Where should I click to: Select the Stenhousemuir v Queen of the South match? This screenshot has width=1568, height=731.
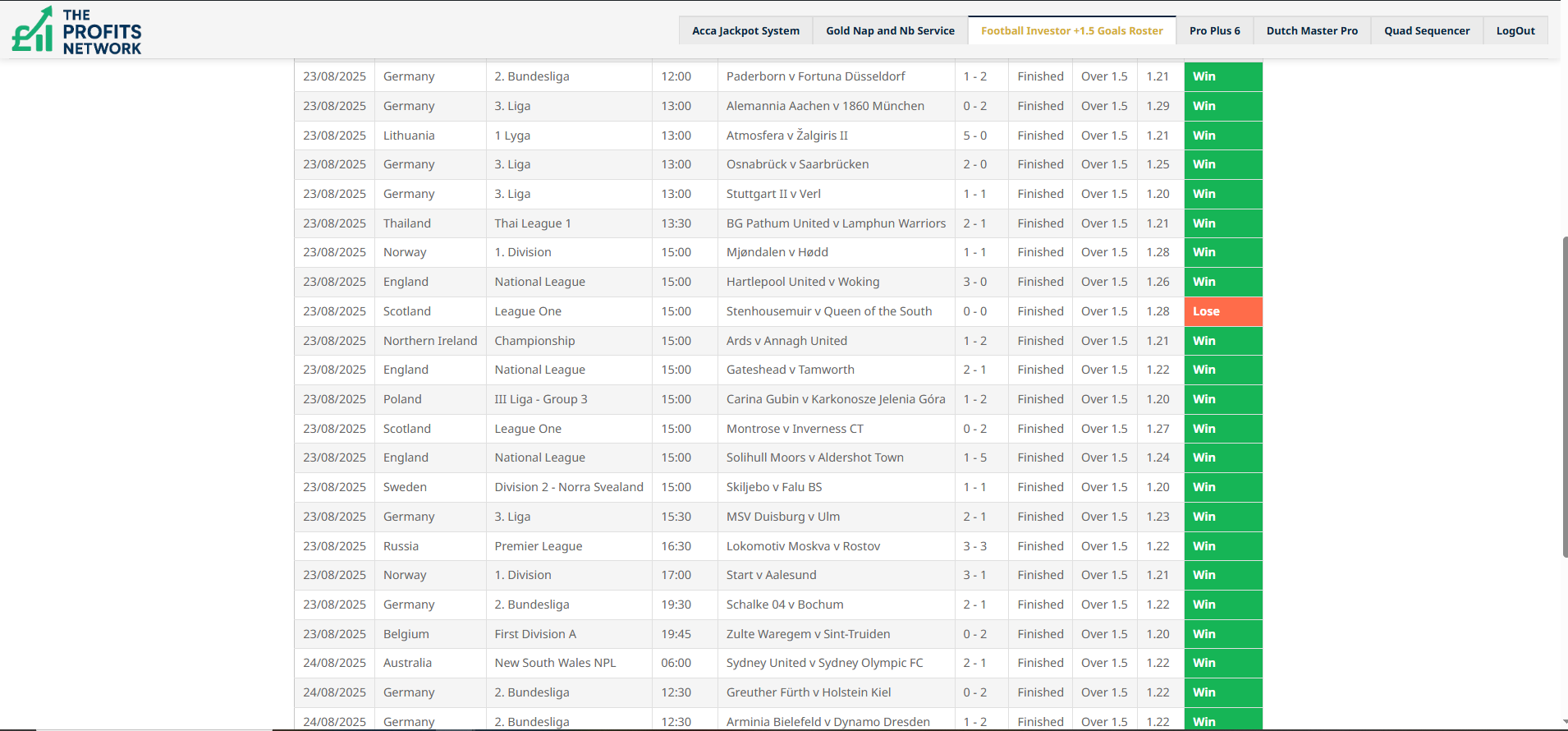(x=828, y=312)
